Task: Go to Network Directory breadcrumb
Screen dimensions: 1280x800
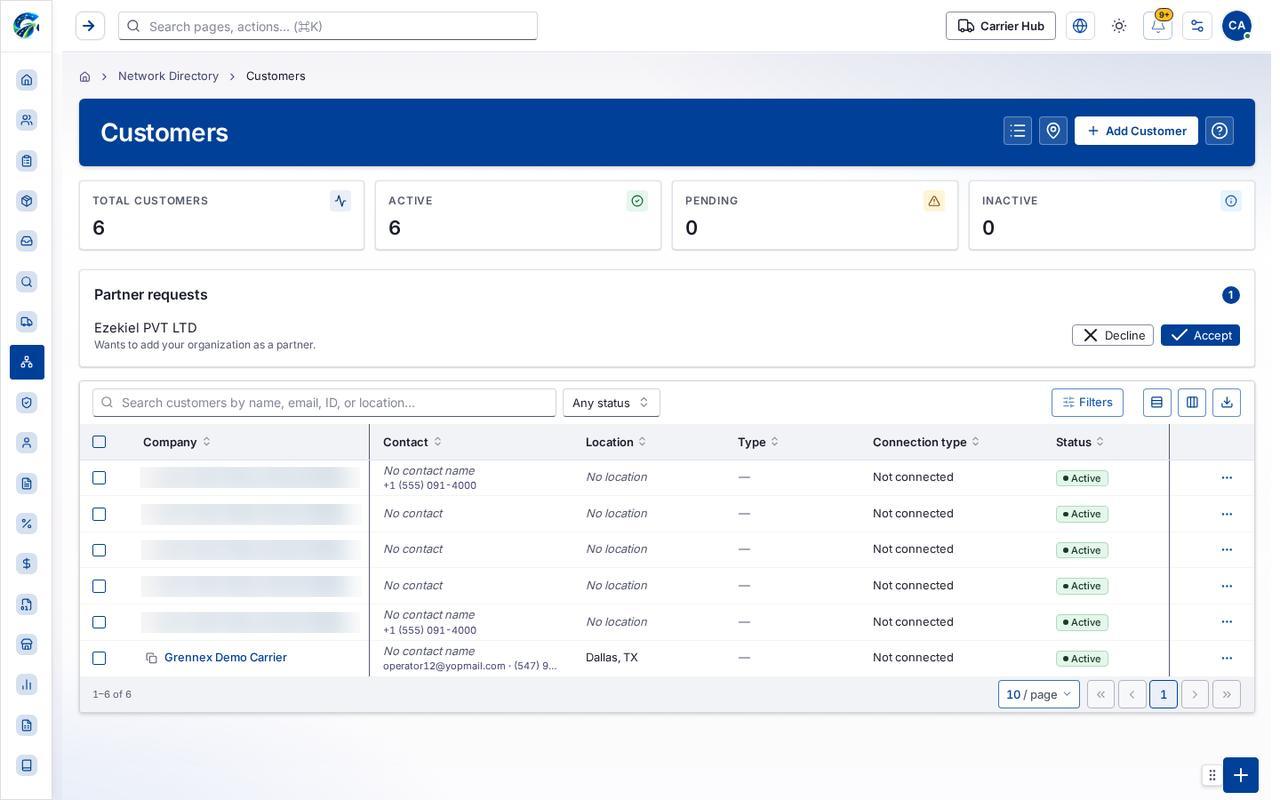Action: coord(168,76)
